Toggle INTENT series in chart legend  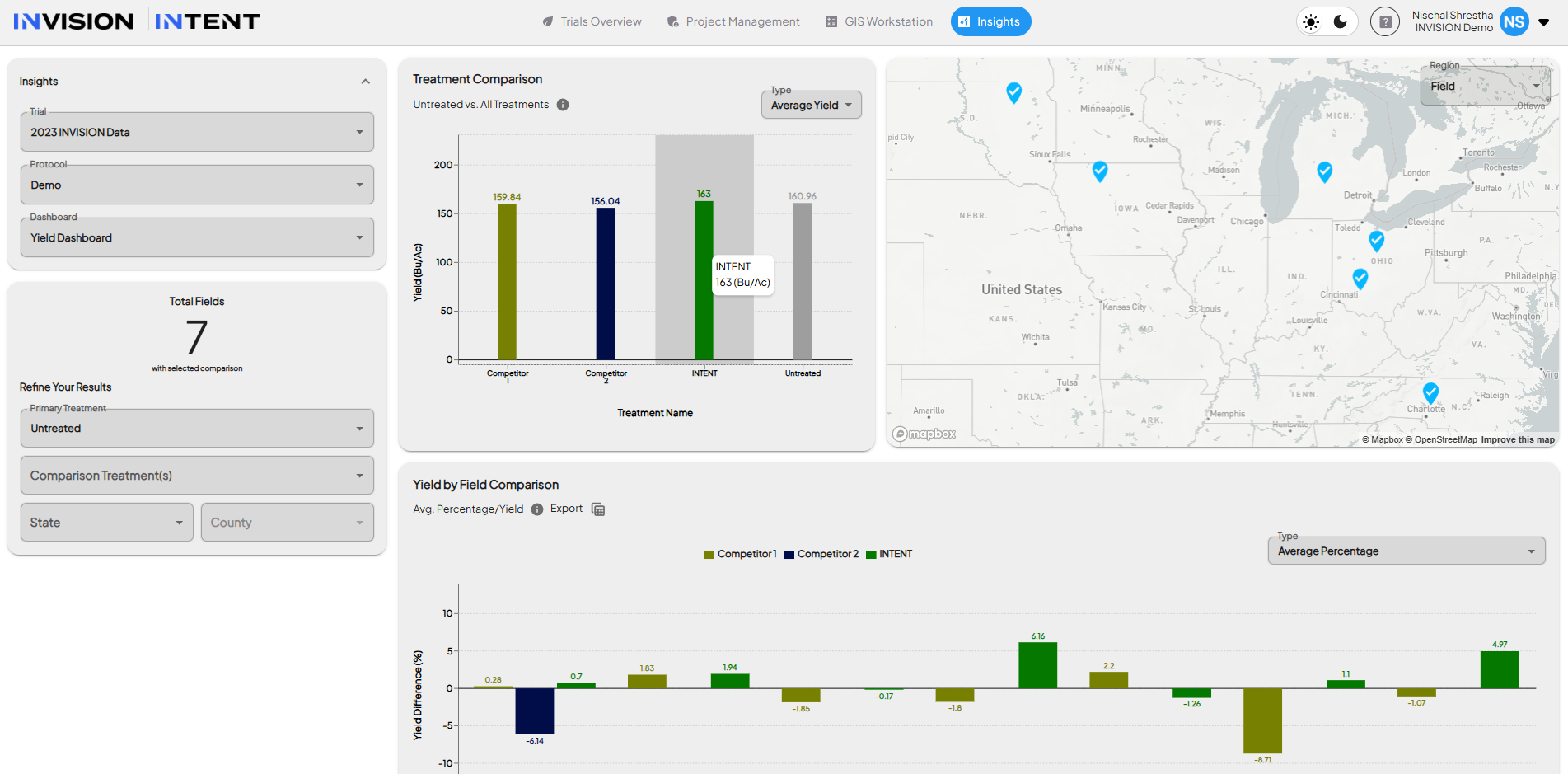pos(890,554)
